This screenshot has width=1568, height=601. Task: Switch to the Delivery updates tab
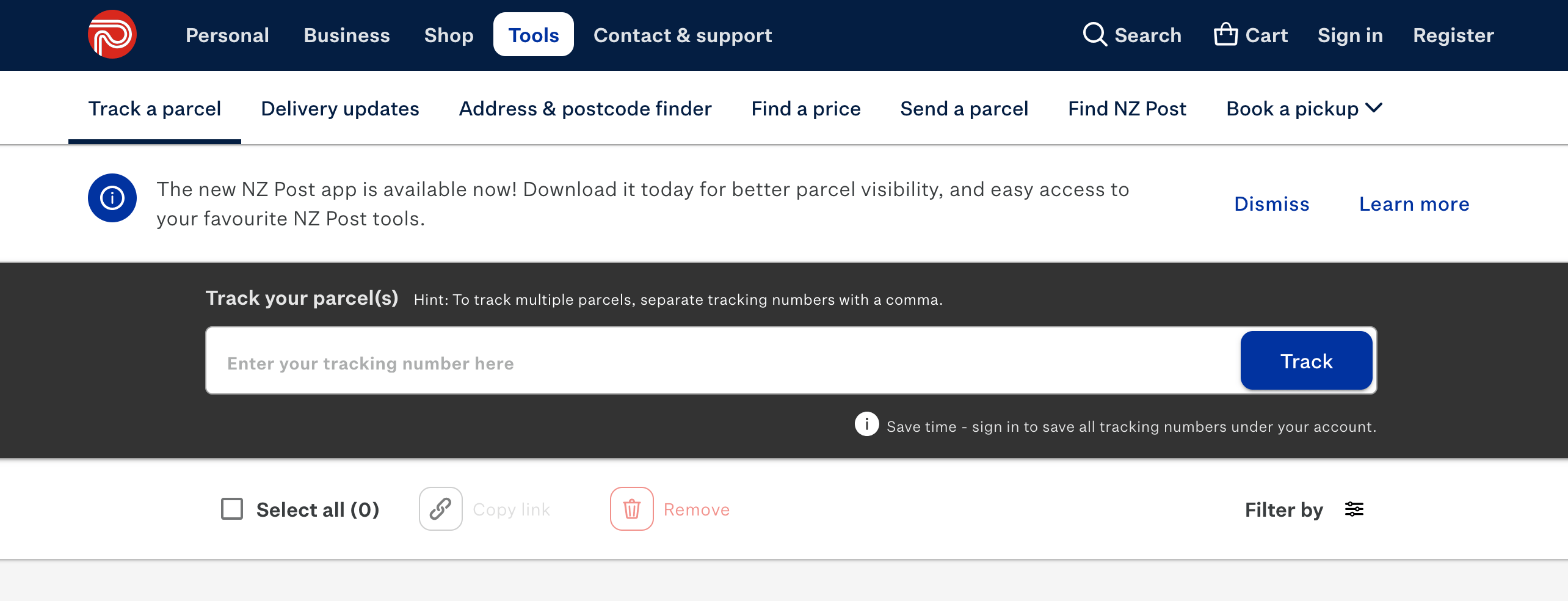pyautogui.click(x=339, y=108)
